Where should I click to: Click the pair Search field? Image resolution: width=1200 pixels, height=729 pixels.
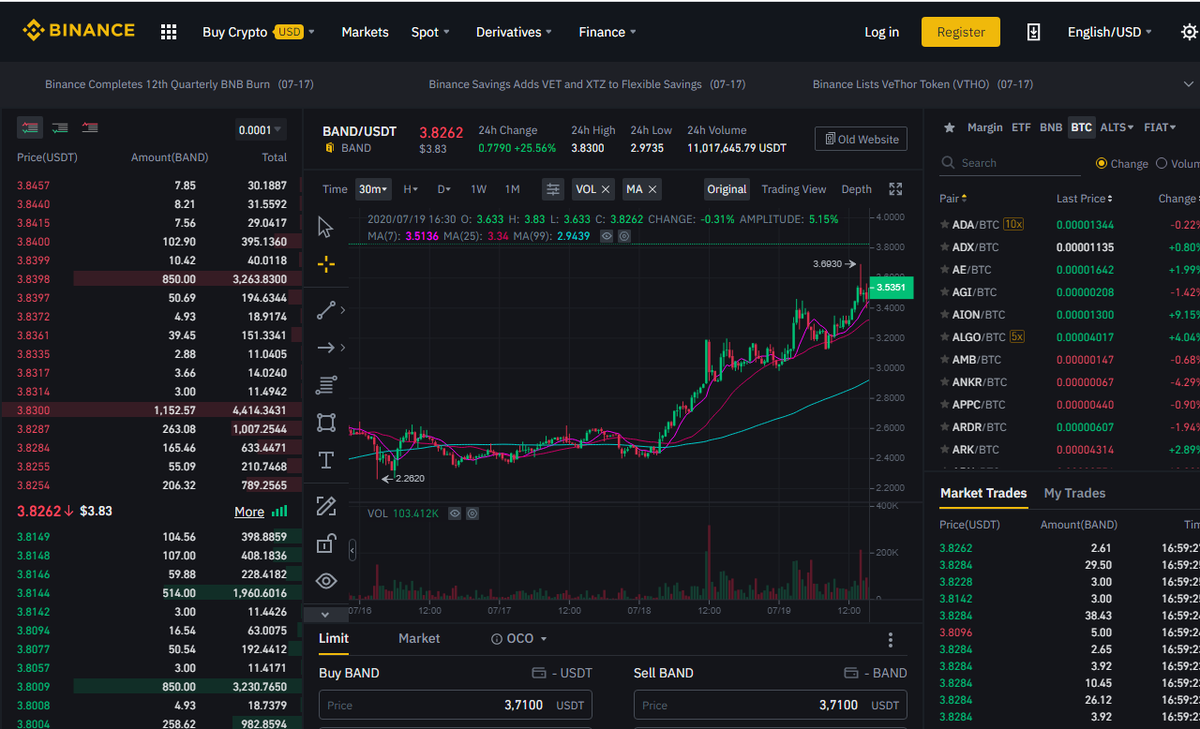click(1010, 163)
